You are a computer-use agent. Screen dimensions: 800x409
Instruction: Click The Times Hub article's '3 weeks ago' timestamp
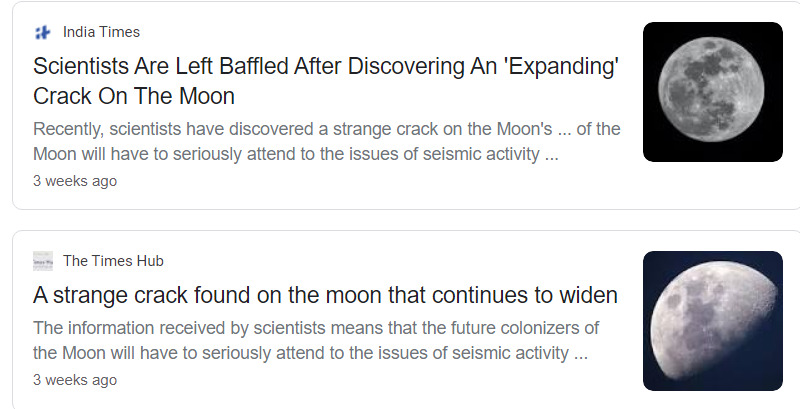pyautogui.click(x=75, y=380)
